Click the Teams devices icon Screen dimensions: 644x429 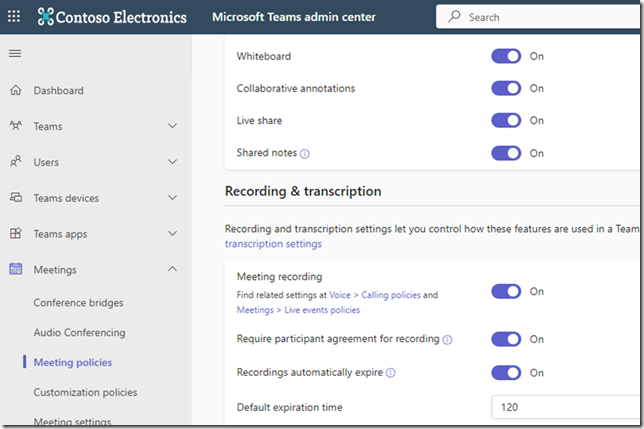click(x=16, y=197)
